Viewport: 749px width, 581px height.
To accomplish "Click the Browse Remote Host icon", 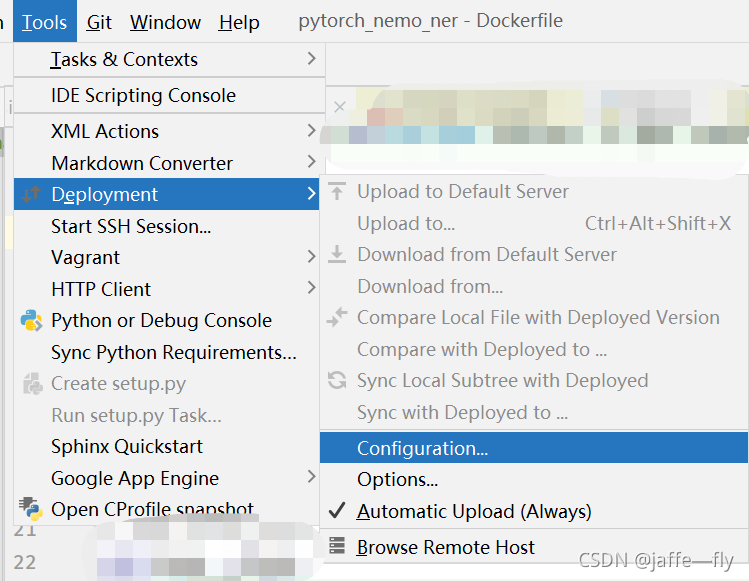I will [337, 547].
